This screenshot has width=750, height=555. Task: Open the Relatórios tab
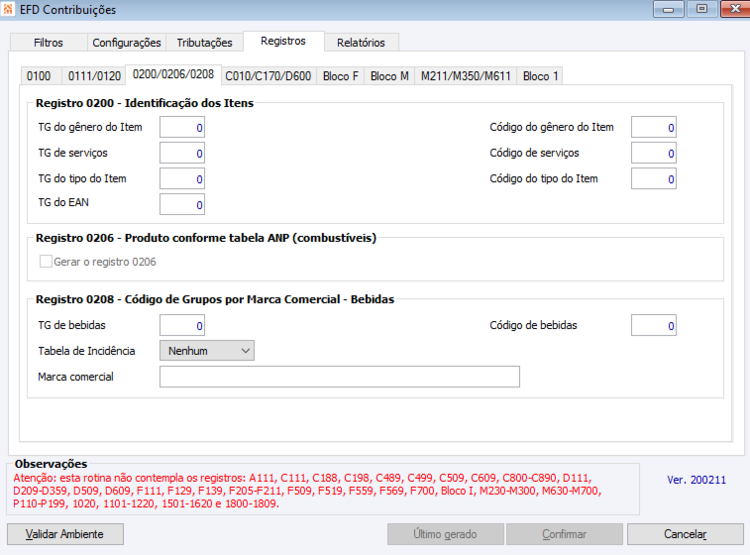pyautogui.click(x=361, y=43)
